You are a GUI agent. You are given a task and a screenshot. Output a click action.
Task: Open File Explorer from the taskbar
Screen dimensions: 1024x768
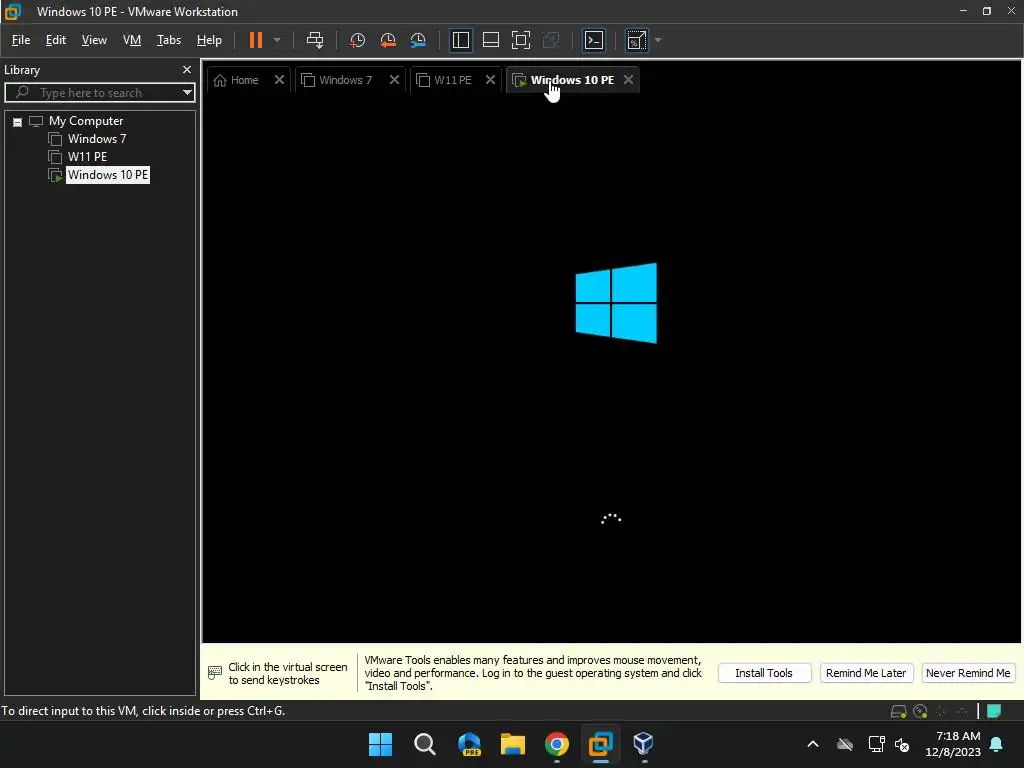(513, 744)
